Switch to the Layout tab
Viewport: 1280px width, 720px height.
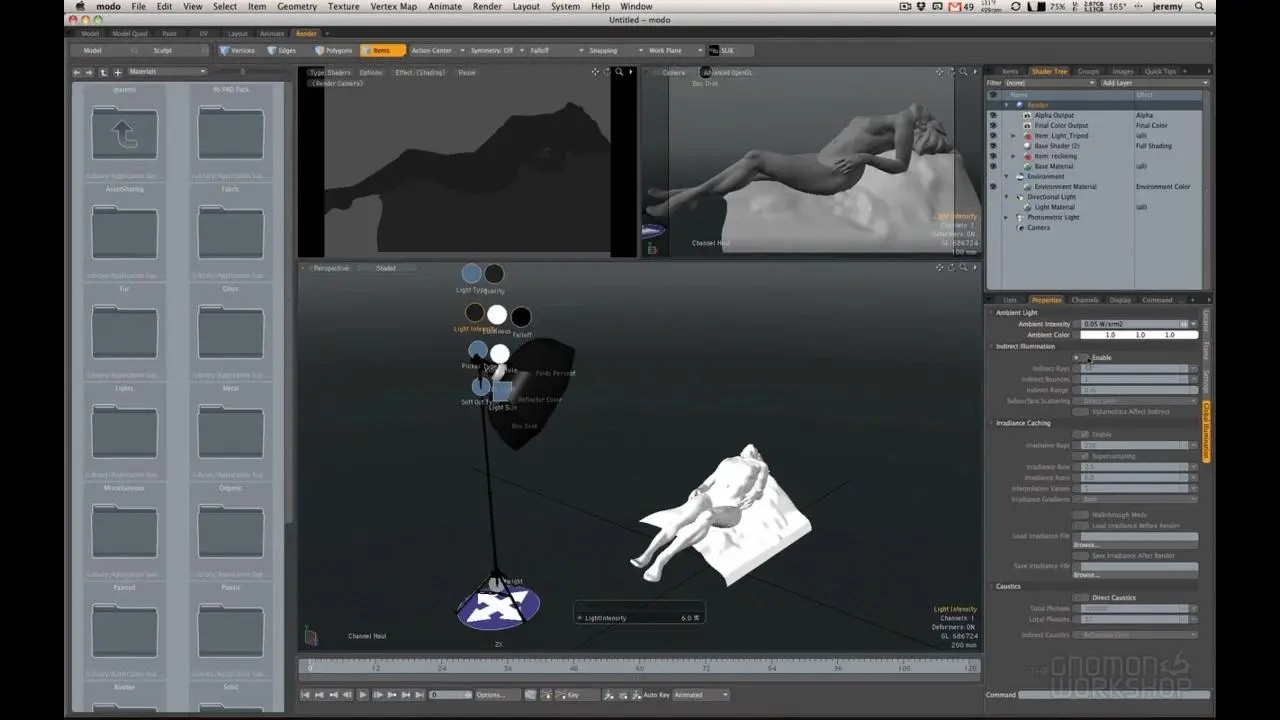point(238,34)
